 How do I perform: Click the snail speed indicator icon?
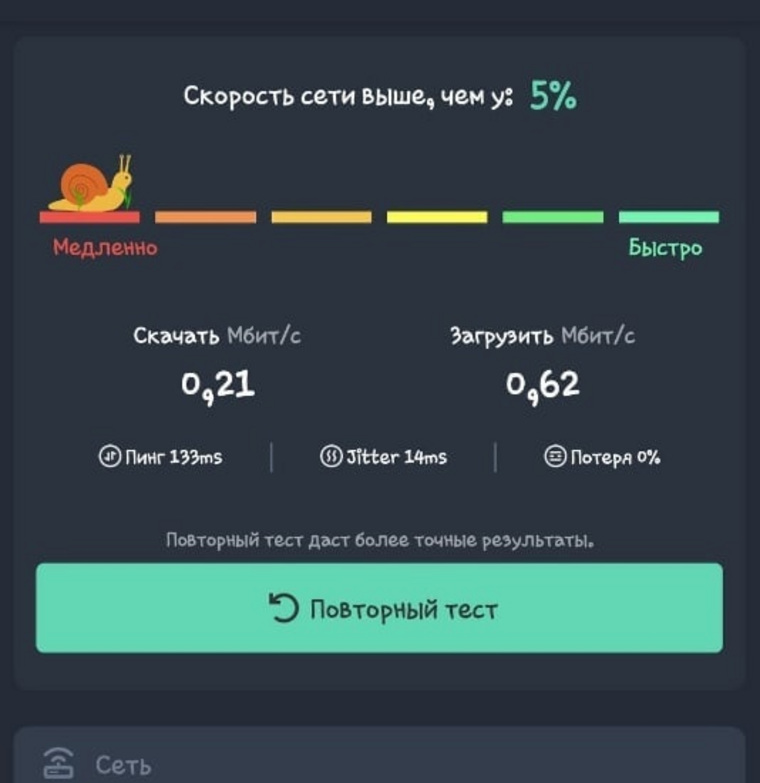pos(90,183)
